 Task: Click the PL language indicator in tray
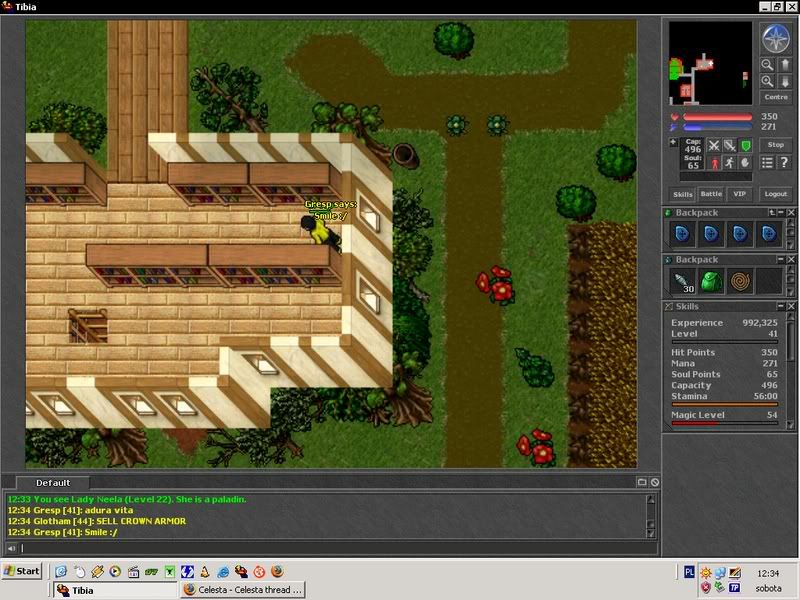(689, 572)
